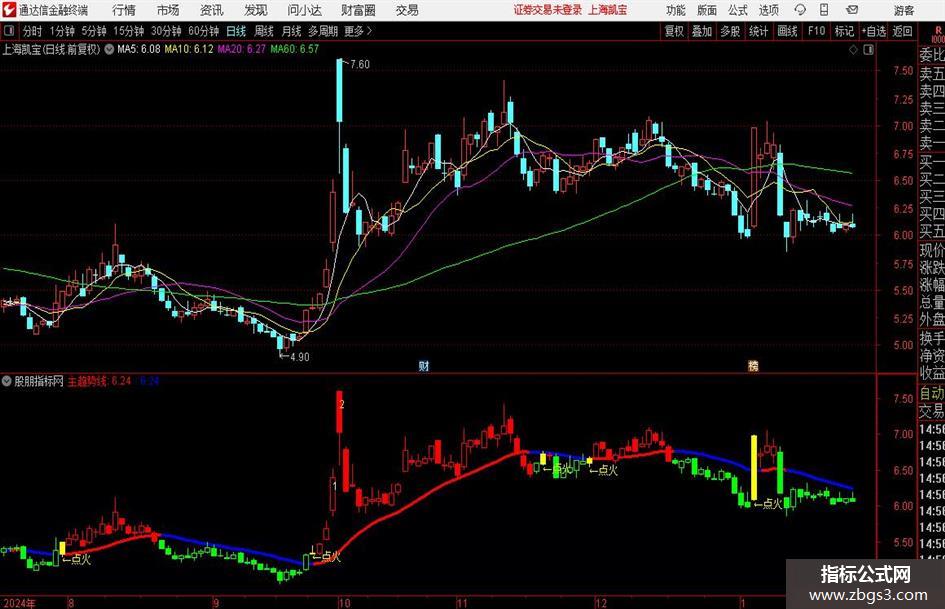Click the MA5: 6.08 legend value

[139, 49]
